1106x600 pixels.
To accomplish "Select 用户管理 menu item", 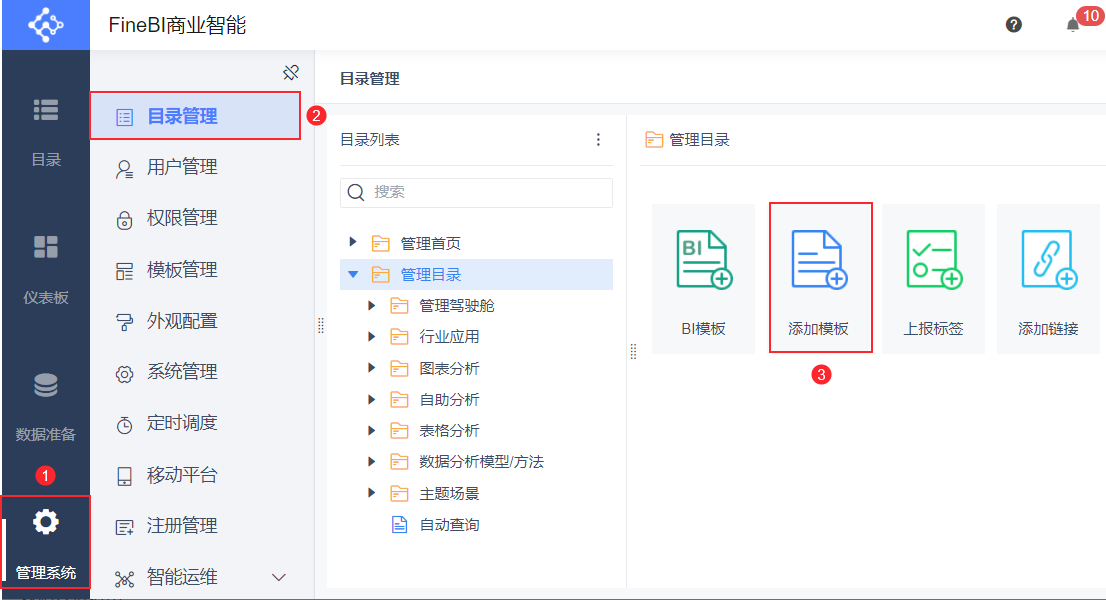I will 182,167.
